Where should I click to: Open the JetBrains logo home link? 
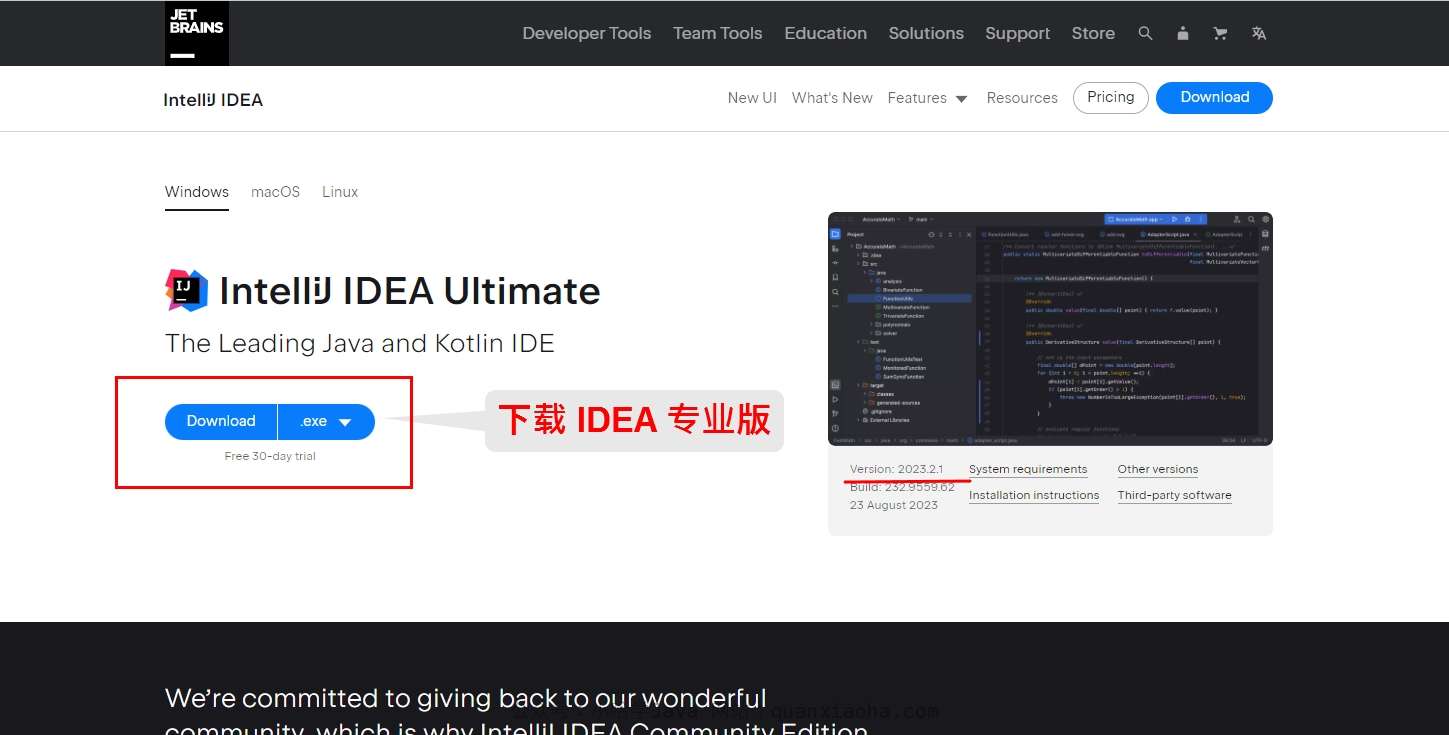pos(196,33)
